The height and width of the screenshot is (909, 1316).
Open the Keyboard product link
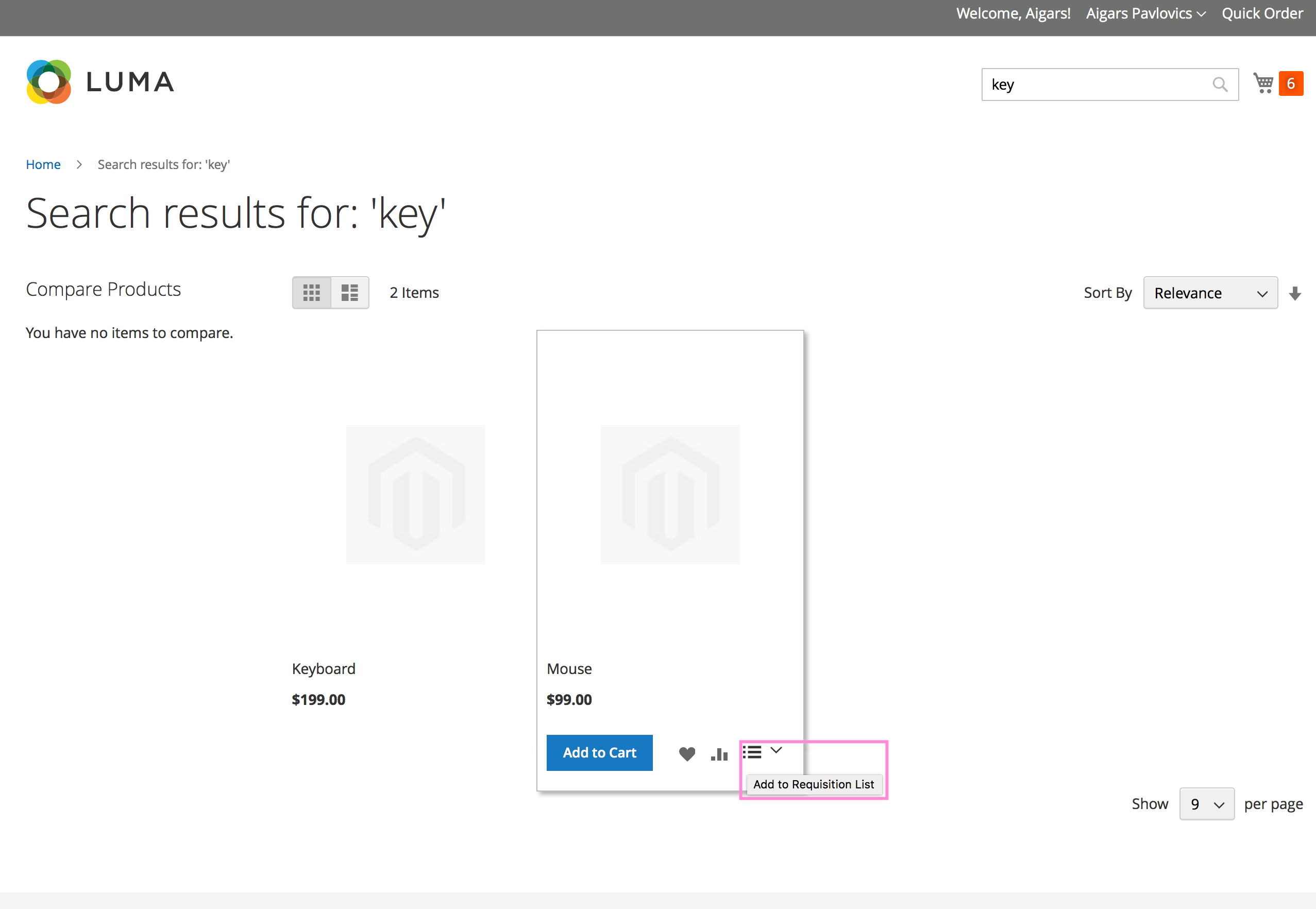pyautogui.click(x=324, y=669)
